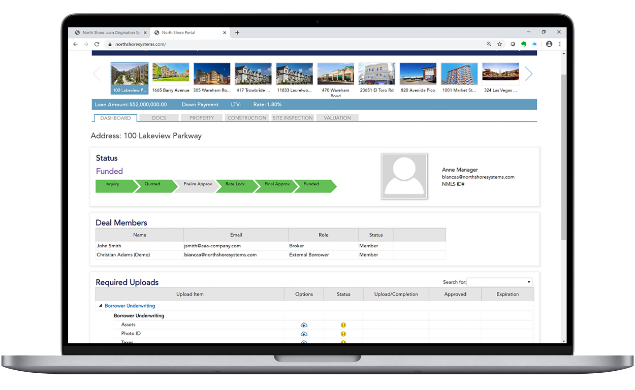Open the PROPERTY tab

coord(202,118)
